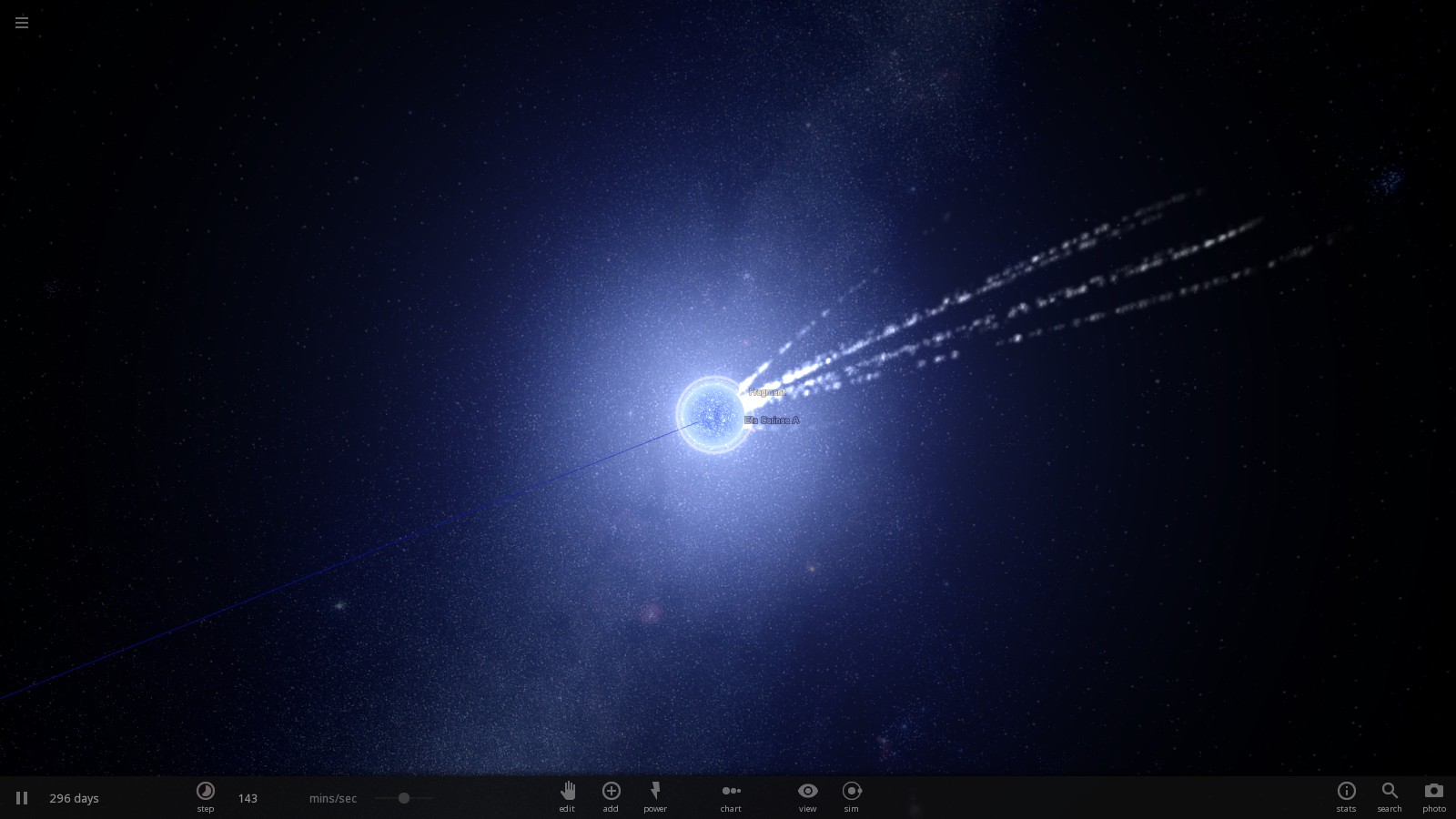Click the 296 days elapsed time display
This screenshot has width=1456, height=819.
point(75,798)
